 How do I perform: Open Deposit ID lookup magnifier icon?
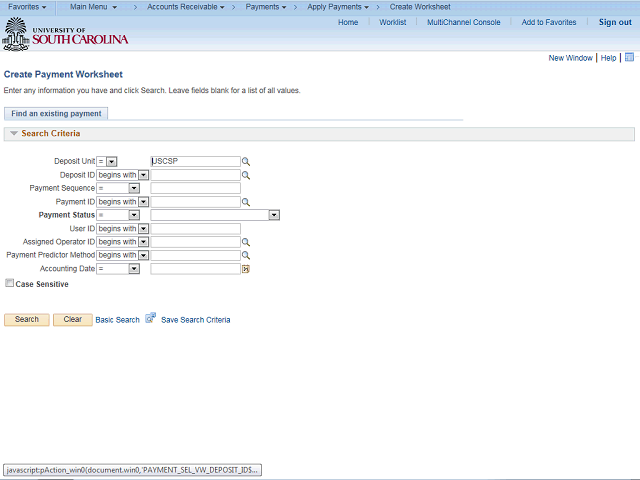point(246,175)
